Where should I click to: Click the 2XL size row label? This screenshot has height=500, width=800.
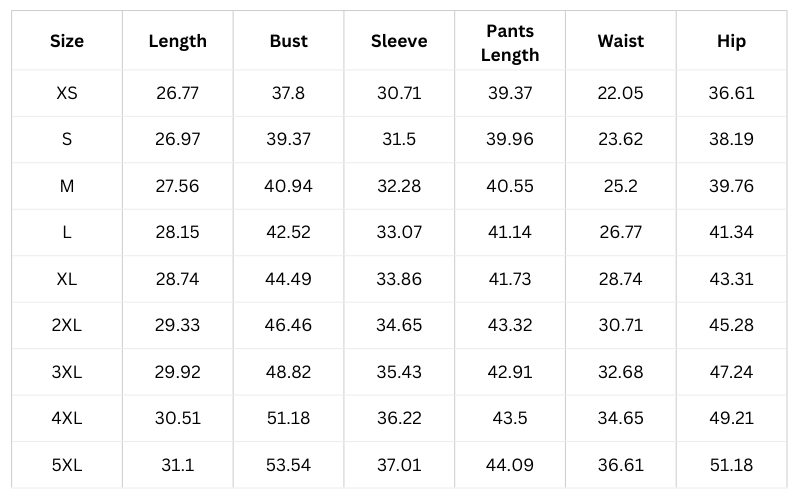[67, 325]
